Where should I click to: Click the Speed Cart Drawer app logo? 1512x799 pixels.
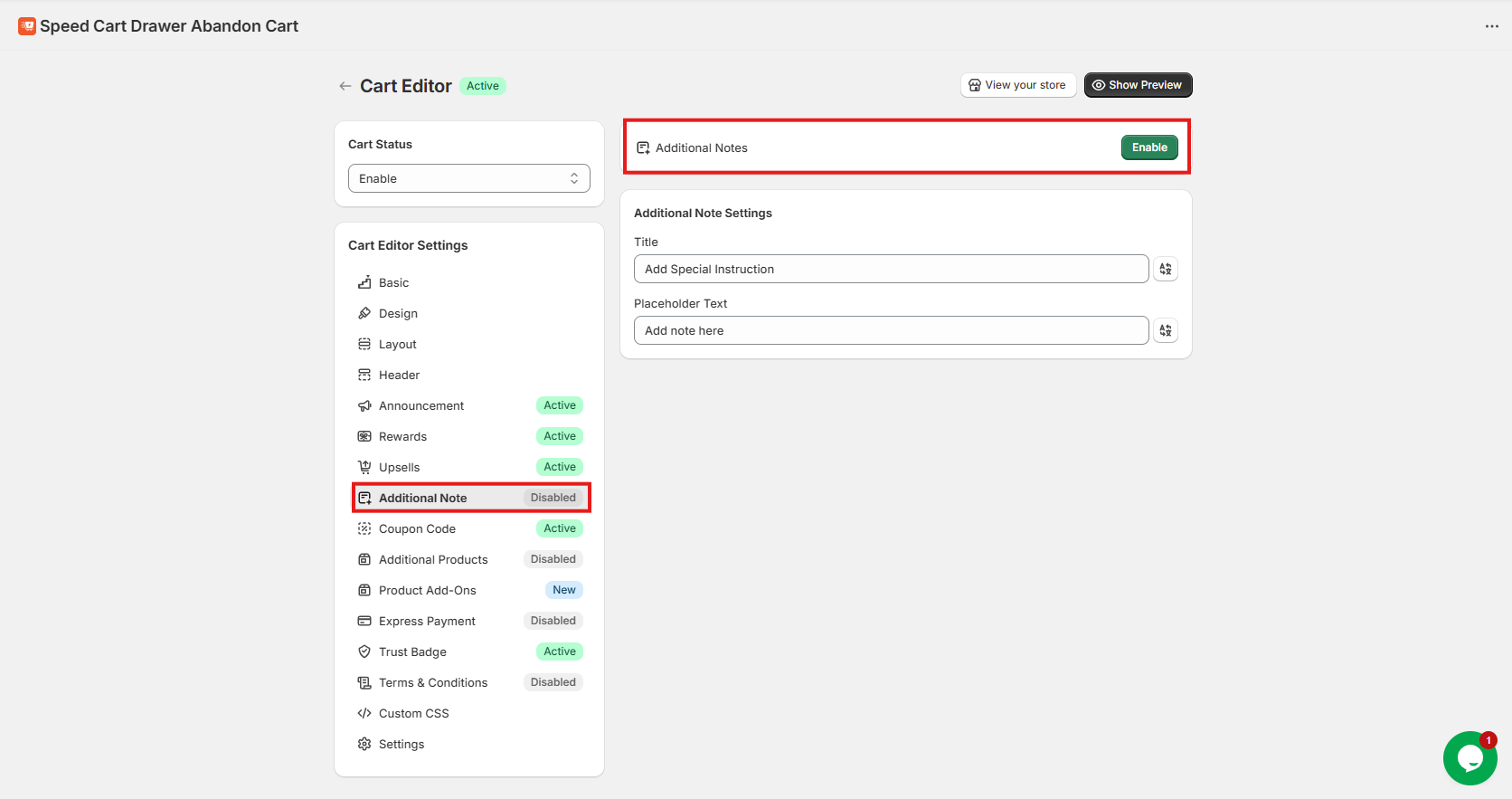[27, 26]
